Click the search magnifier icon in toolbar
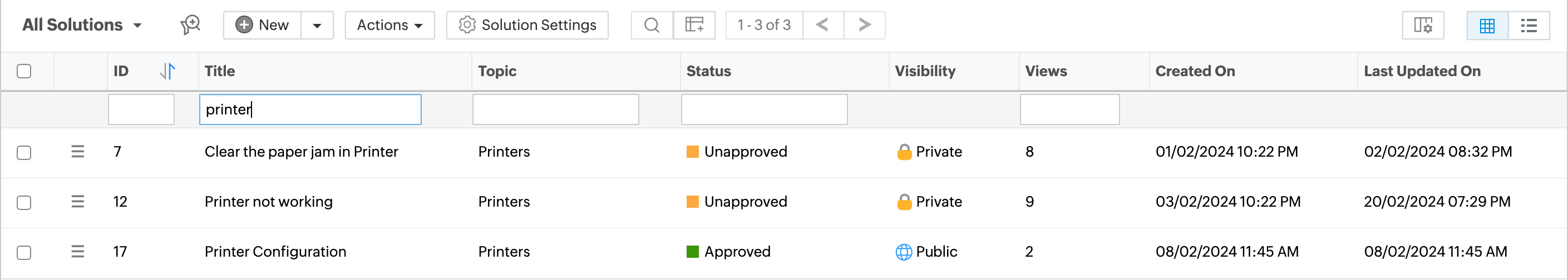1568x280 pixels. [x=652, y=25]
